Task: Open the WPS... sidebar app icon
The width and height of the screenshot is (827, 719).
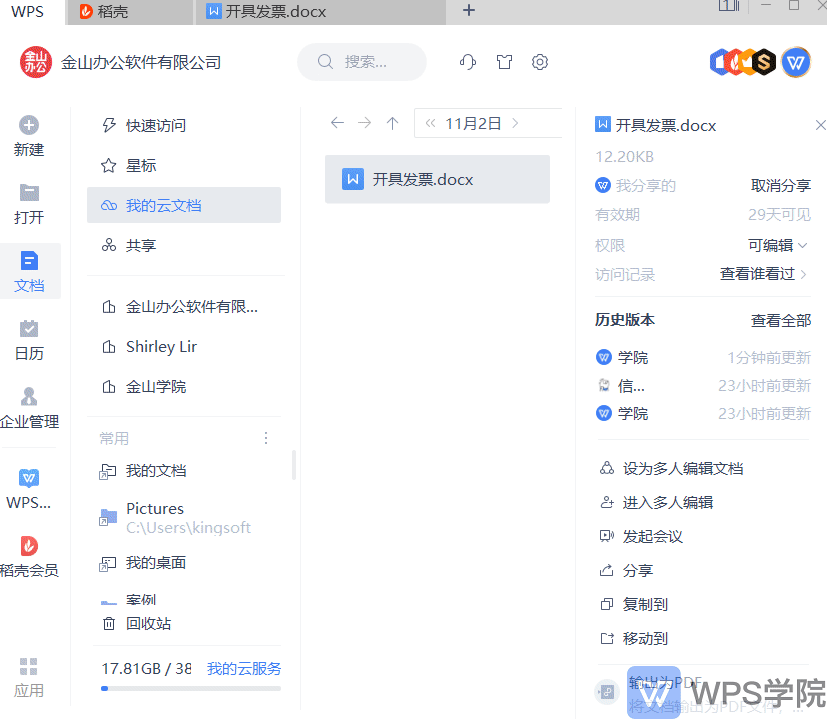Action: (x=29, y=478)
